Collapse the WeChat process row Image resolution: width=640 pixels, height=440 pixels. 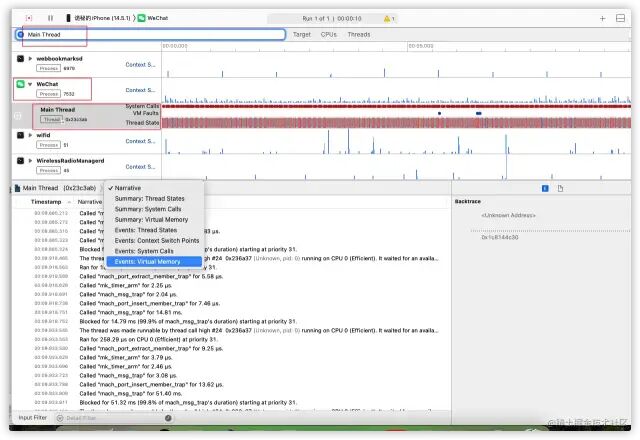pos(30,84)
